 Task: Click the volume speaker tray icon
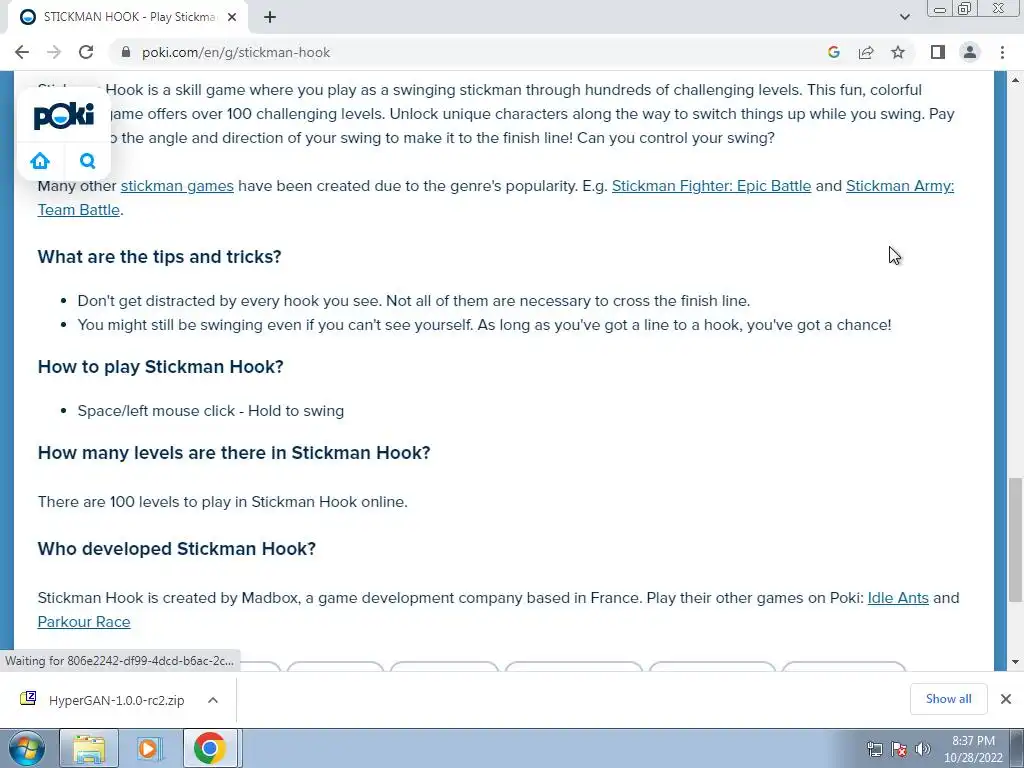pos(923,748)
